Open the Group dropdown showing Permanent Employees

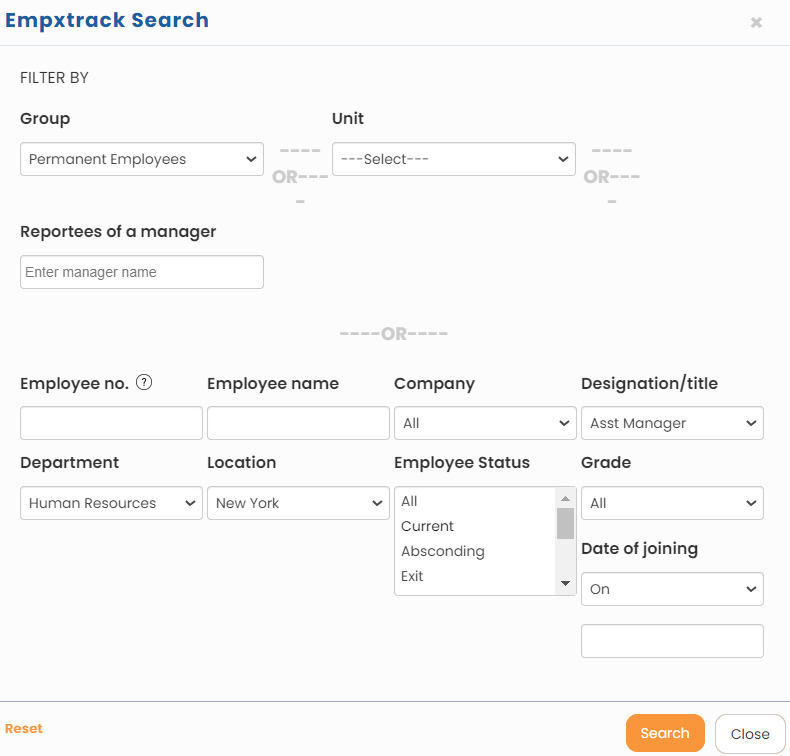tap(141, 159)
